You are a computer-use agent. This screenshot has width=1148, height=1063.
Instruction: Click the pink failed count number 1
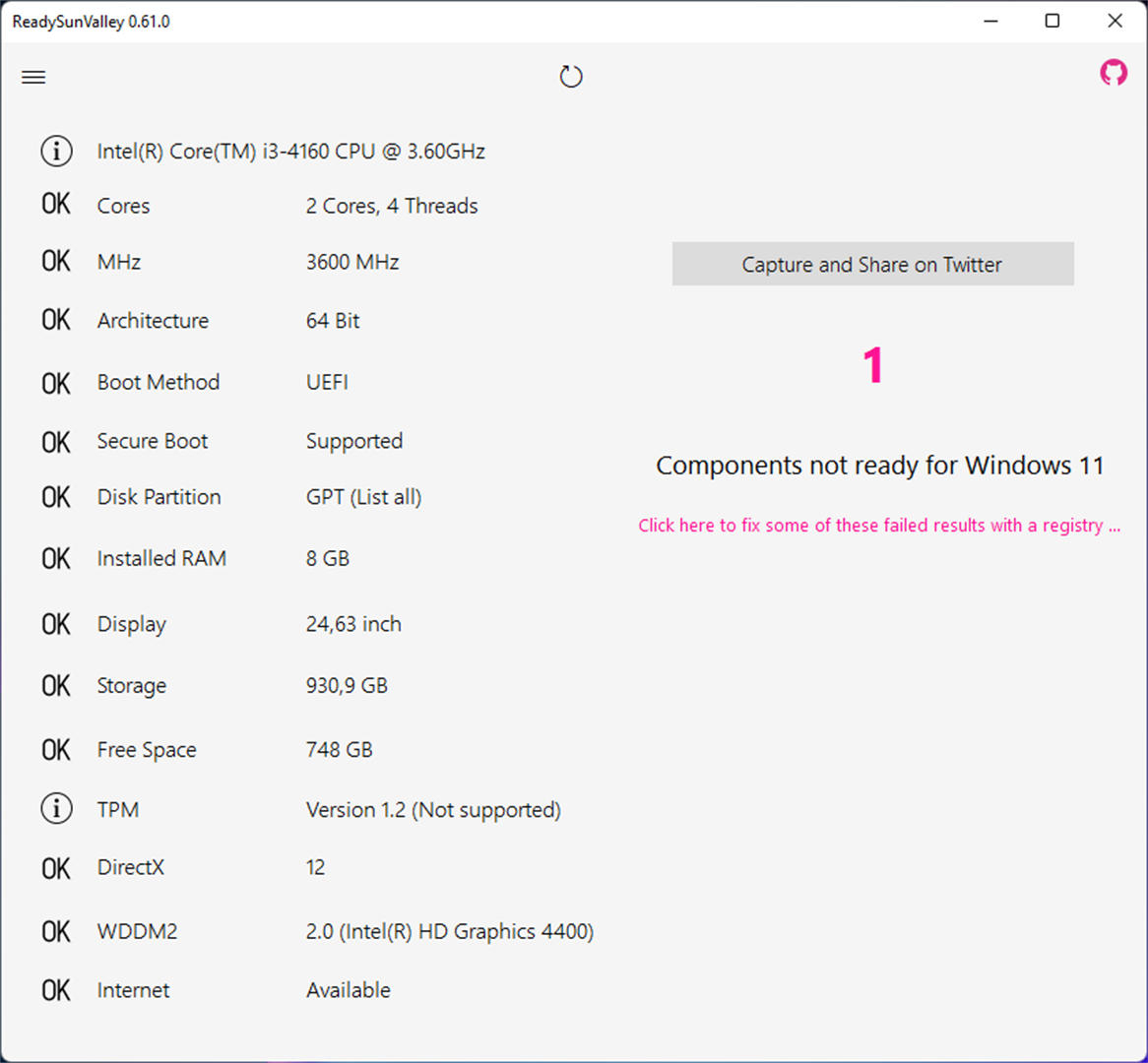[x=872, y=365]
